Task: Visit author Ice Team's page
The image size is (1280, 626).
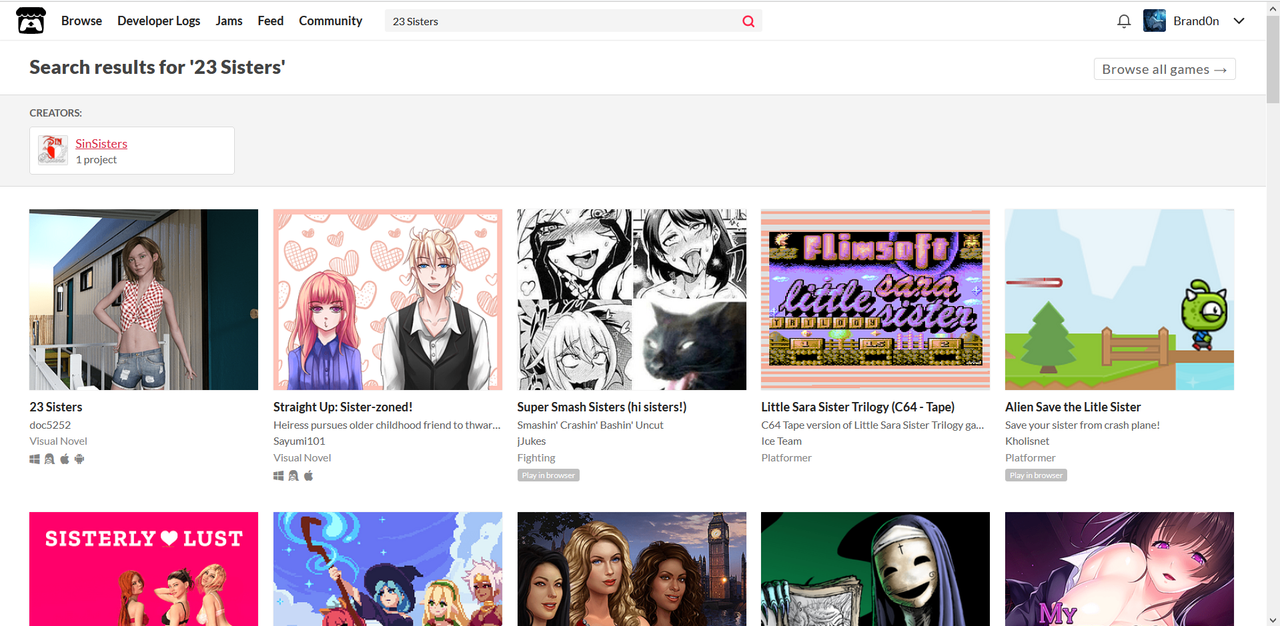Action: tap(781, 441)
